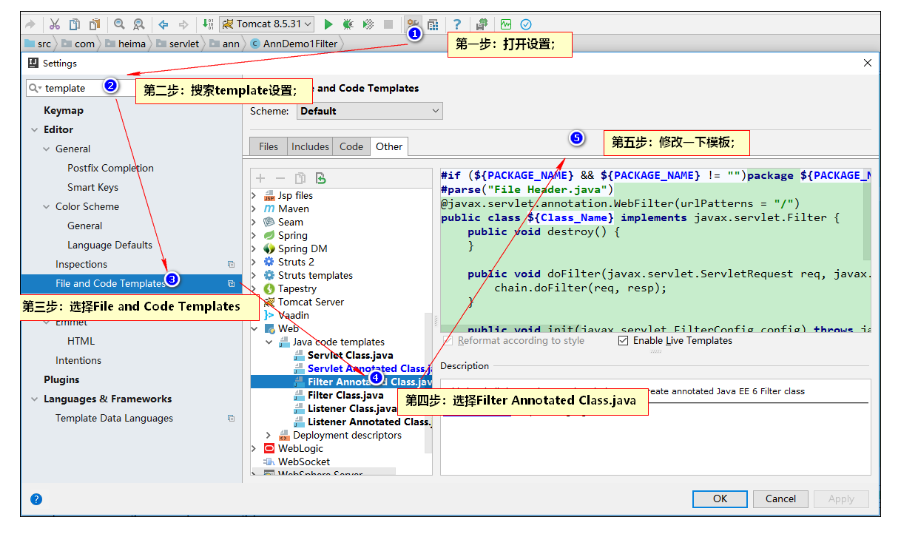Click the undo arrow icon at toolbar start
Screen dimensions: 902x542
[x=30, y=24]
